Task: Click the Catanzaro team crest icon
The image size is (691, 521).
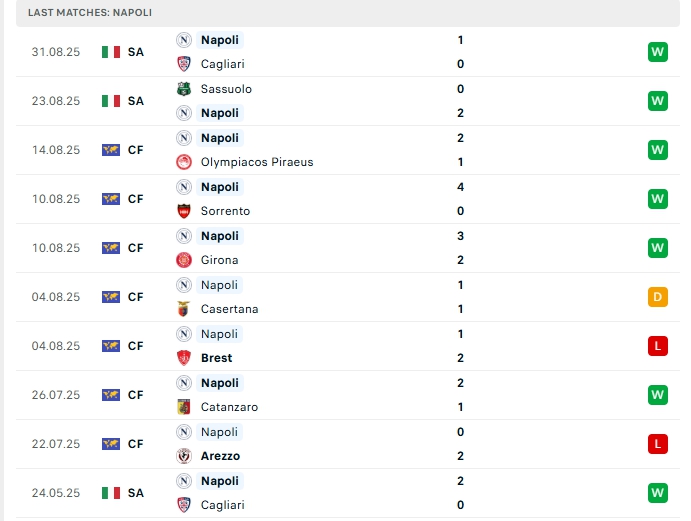Action: point(184,407)
